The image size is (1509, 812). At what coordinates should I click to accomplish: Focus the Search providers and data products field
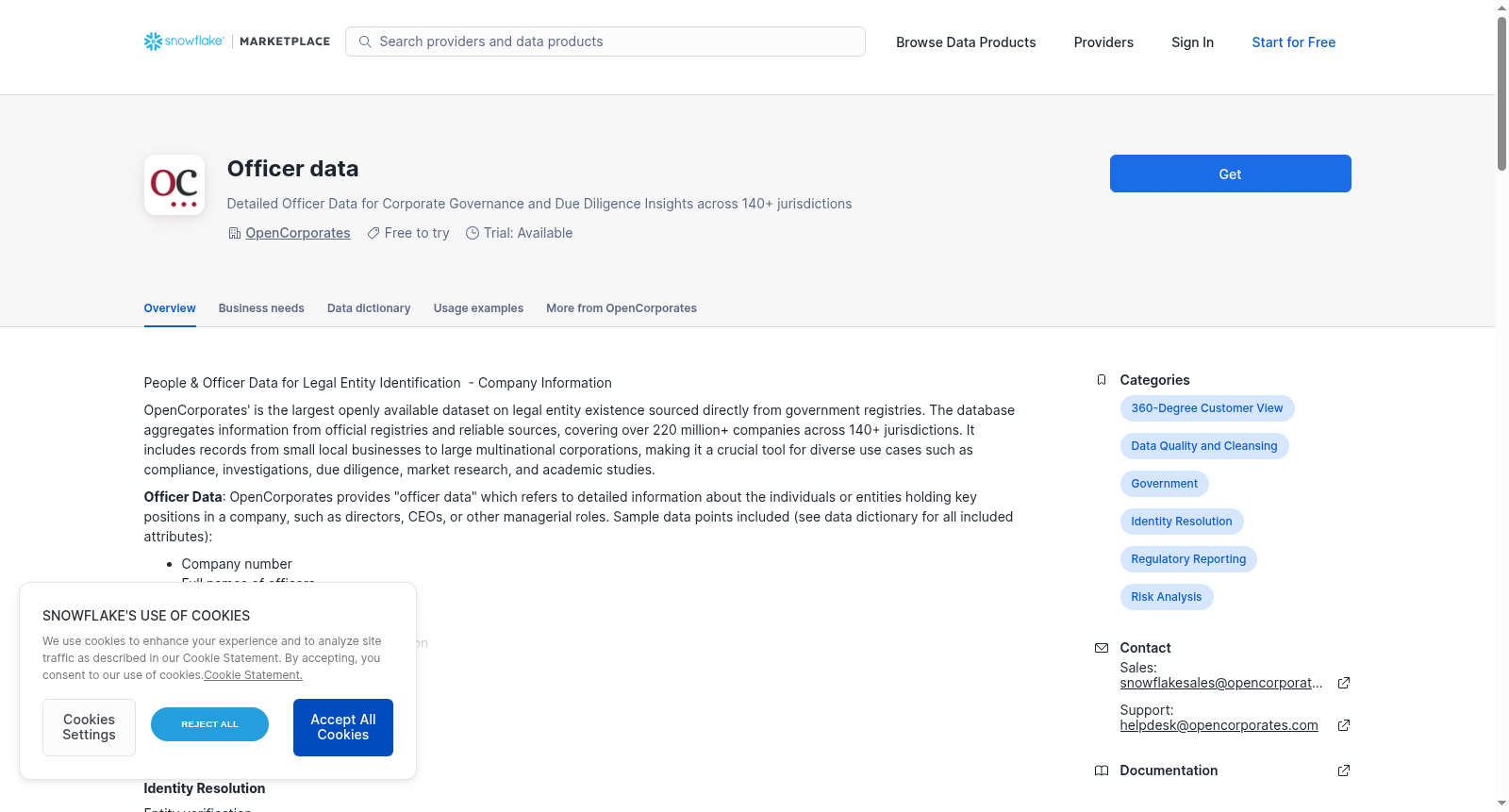point(605,41)
